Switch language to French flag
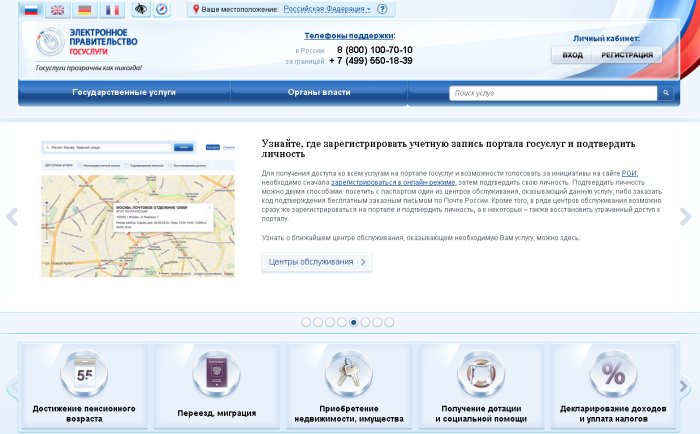700x434 pixels. 112,10
